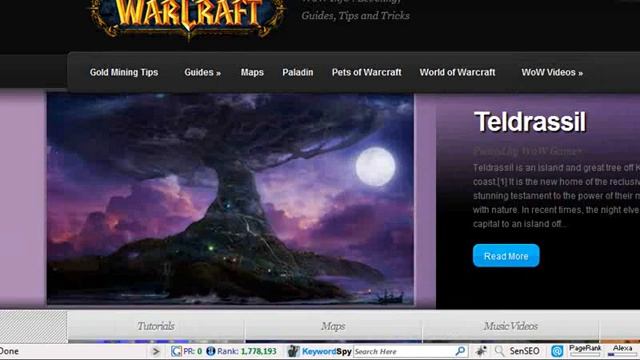Screen dimensions: 640x360
Task: Click the KeywordSpy logo icon
Action: [x=293, y=351]
